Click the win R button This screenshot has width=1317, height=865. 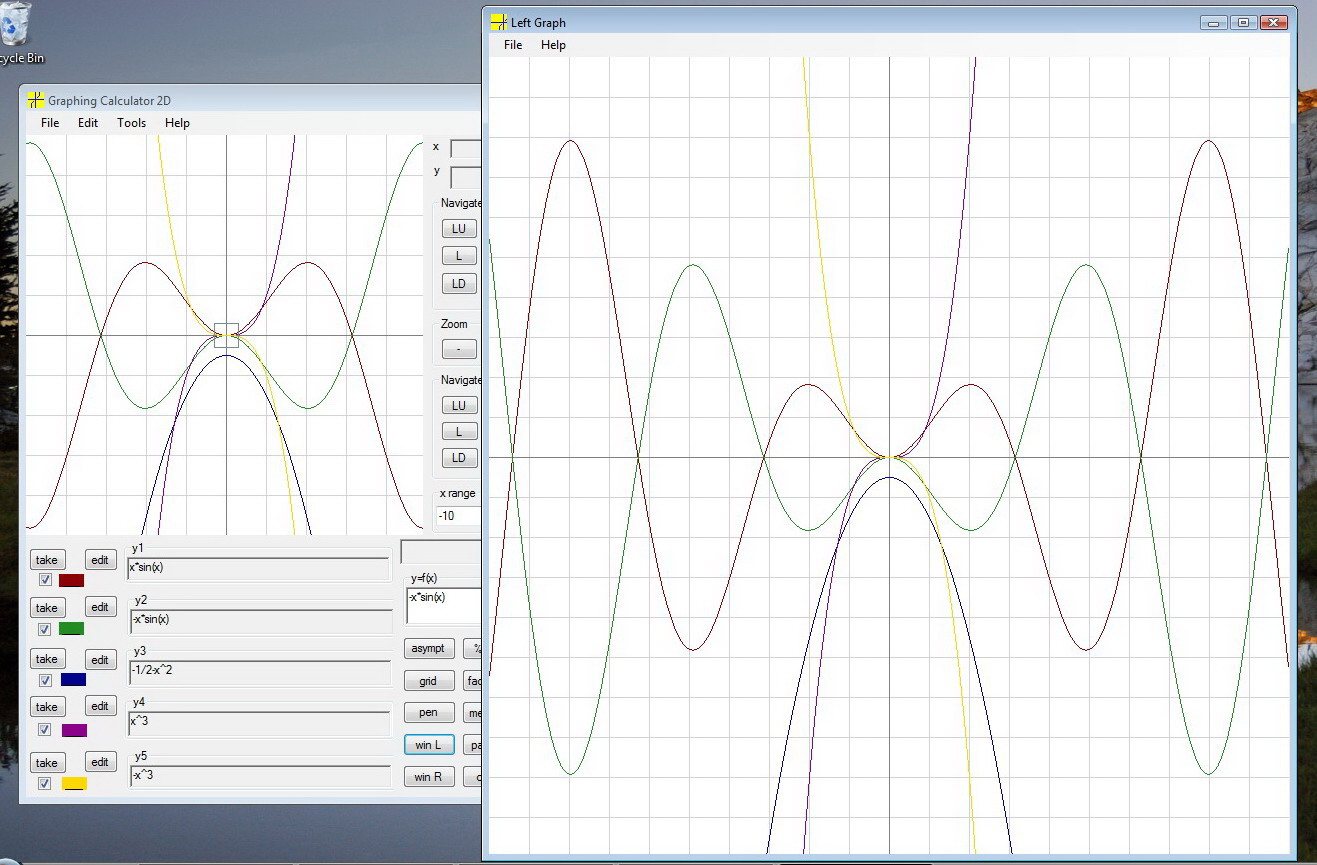[x=428, y=777]
